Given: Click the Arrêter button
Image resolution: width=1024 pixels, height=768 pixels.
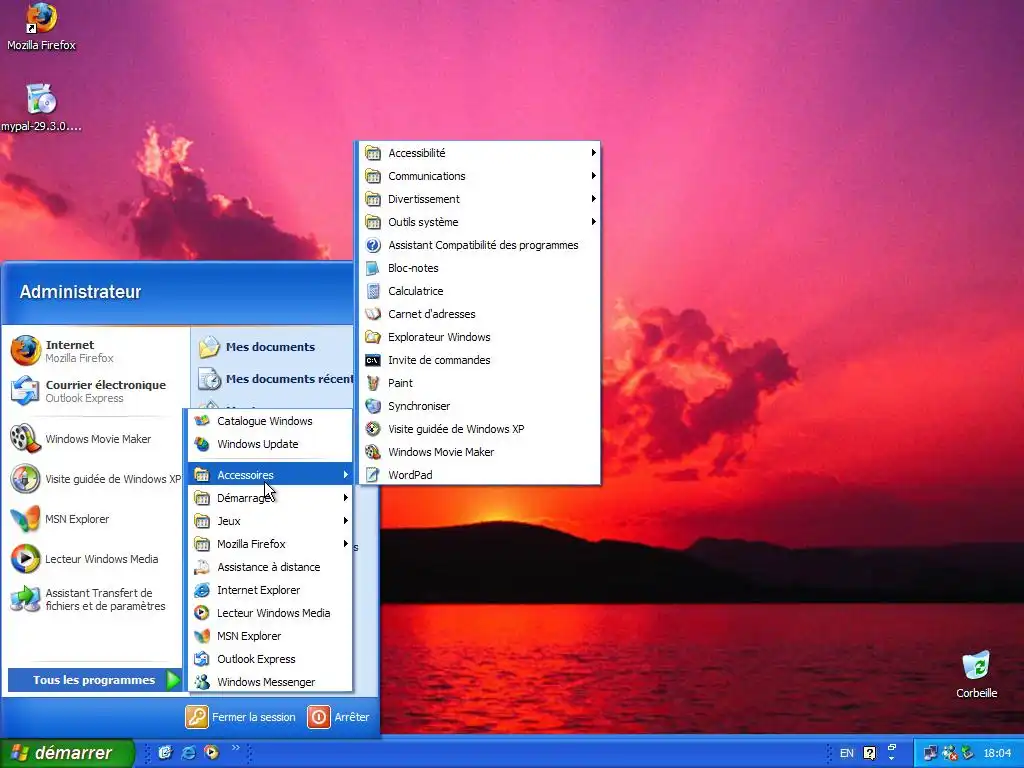Looking at the screenshot, I should tap(338, 717).
